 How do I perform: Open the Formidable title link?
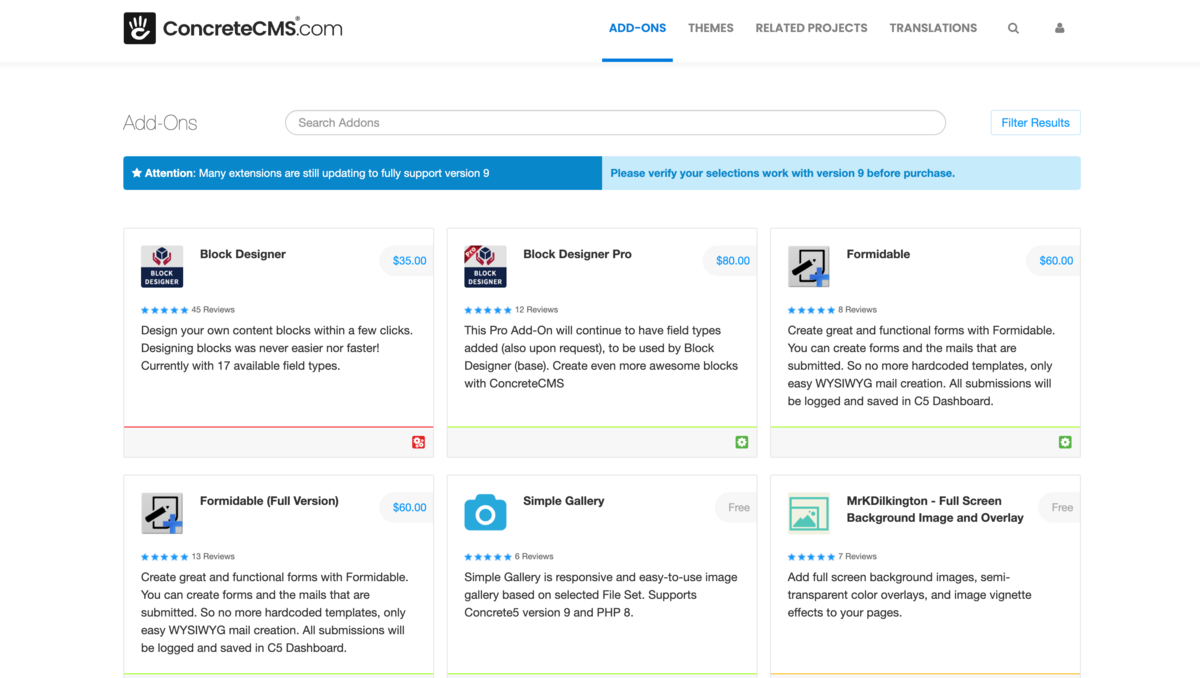point(878,254)
